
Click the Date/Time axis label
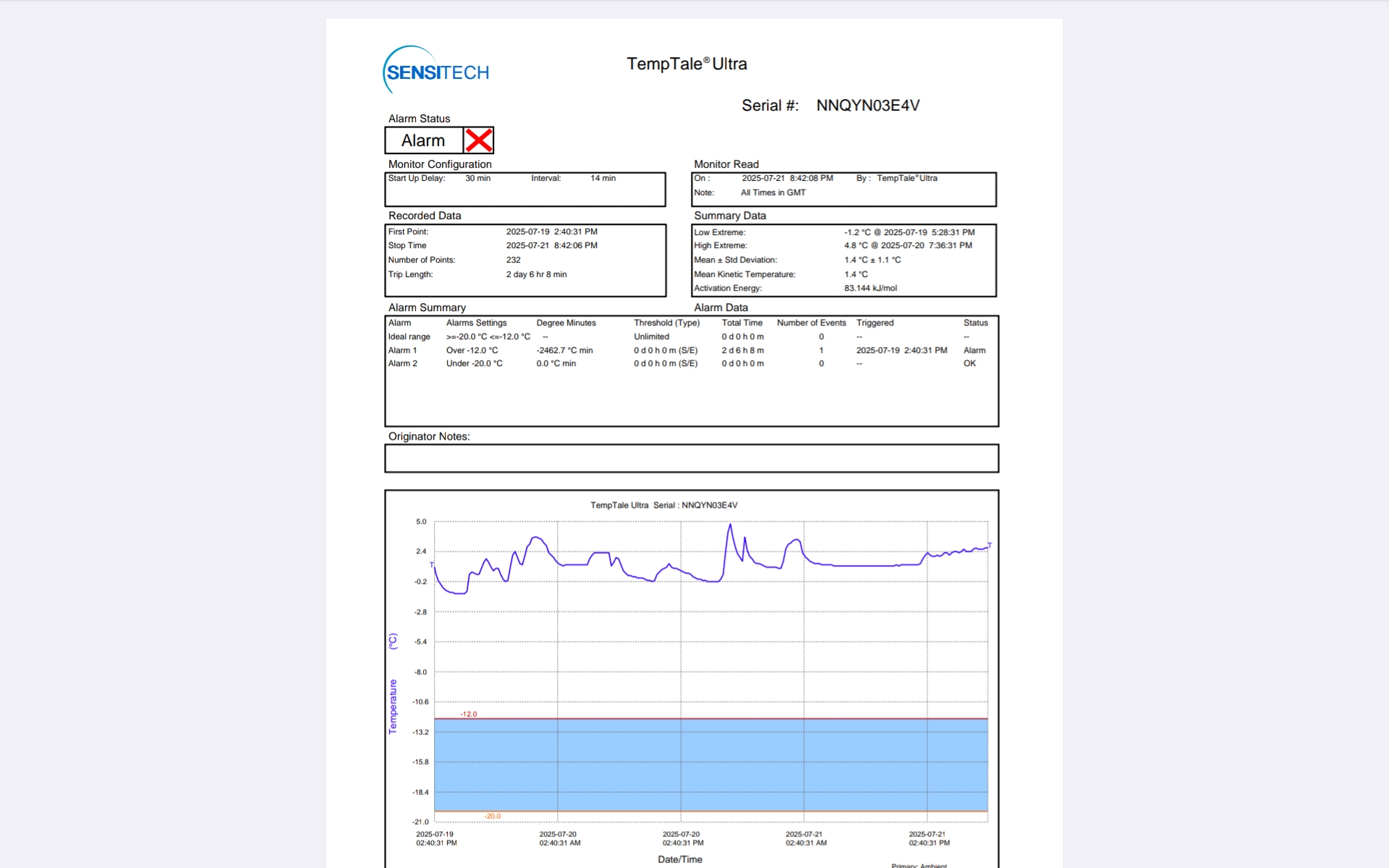[x=679, y=859]
